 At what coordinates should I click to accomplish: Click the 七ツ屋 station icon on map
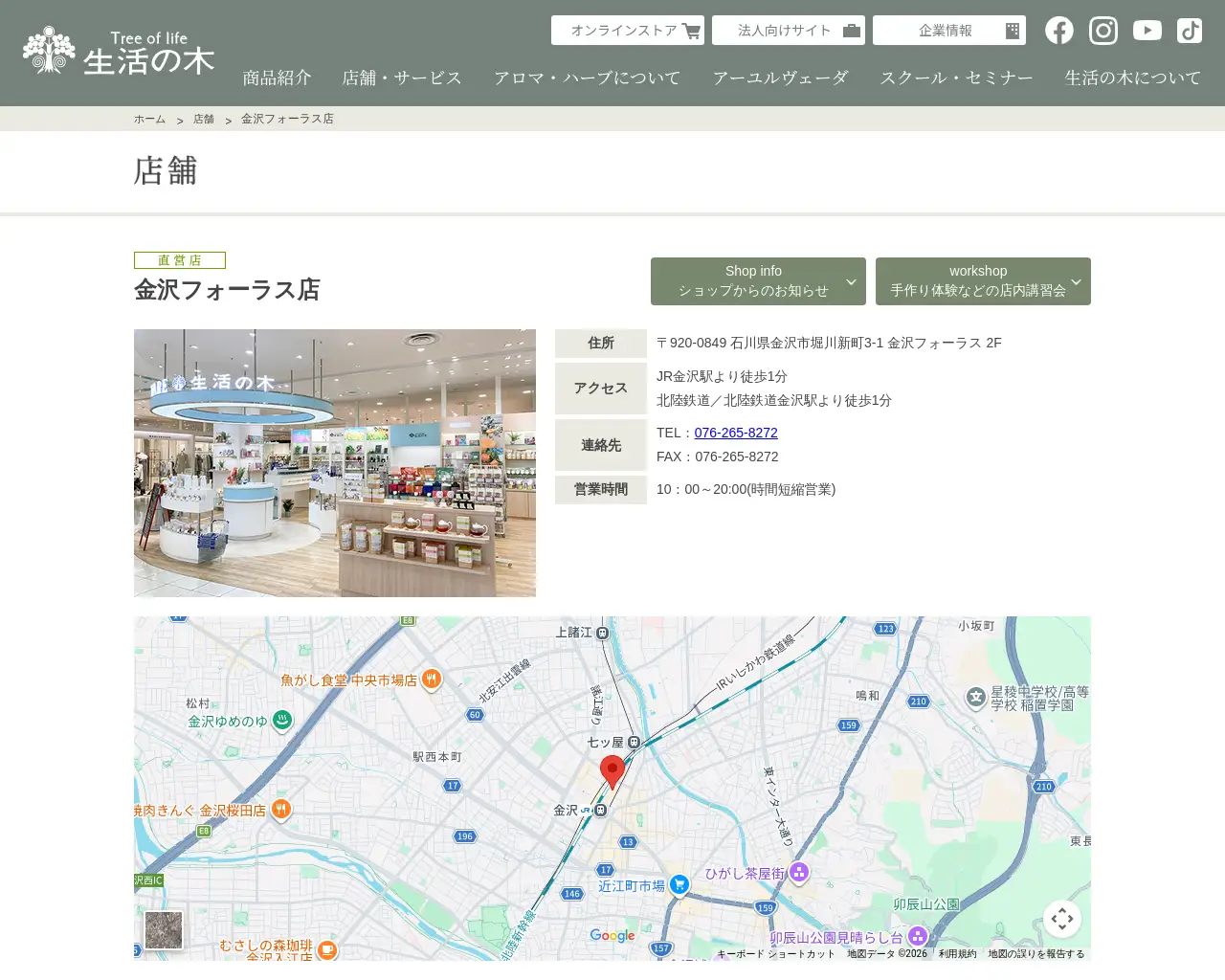pos(634,742)
